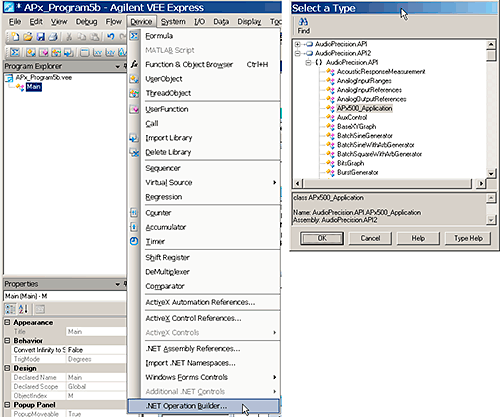Click the Formula sigma icon in second toolbar

click(15, 52)
